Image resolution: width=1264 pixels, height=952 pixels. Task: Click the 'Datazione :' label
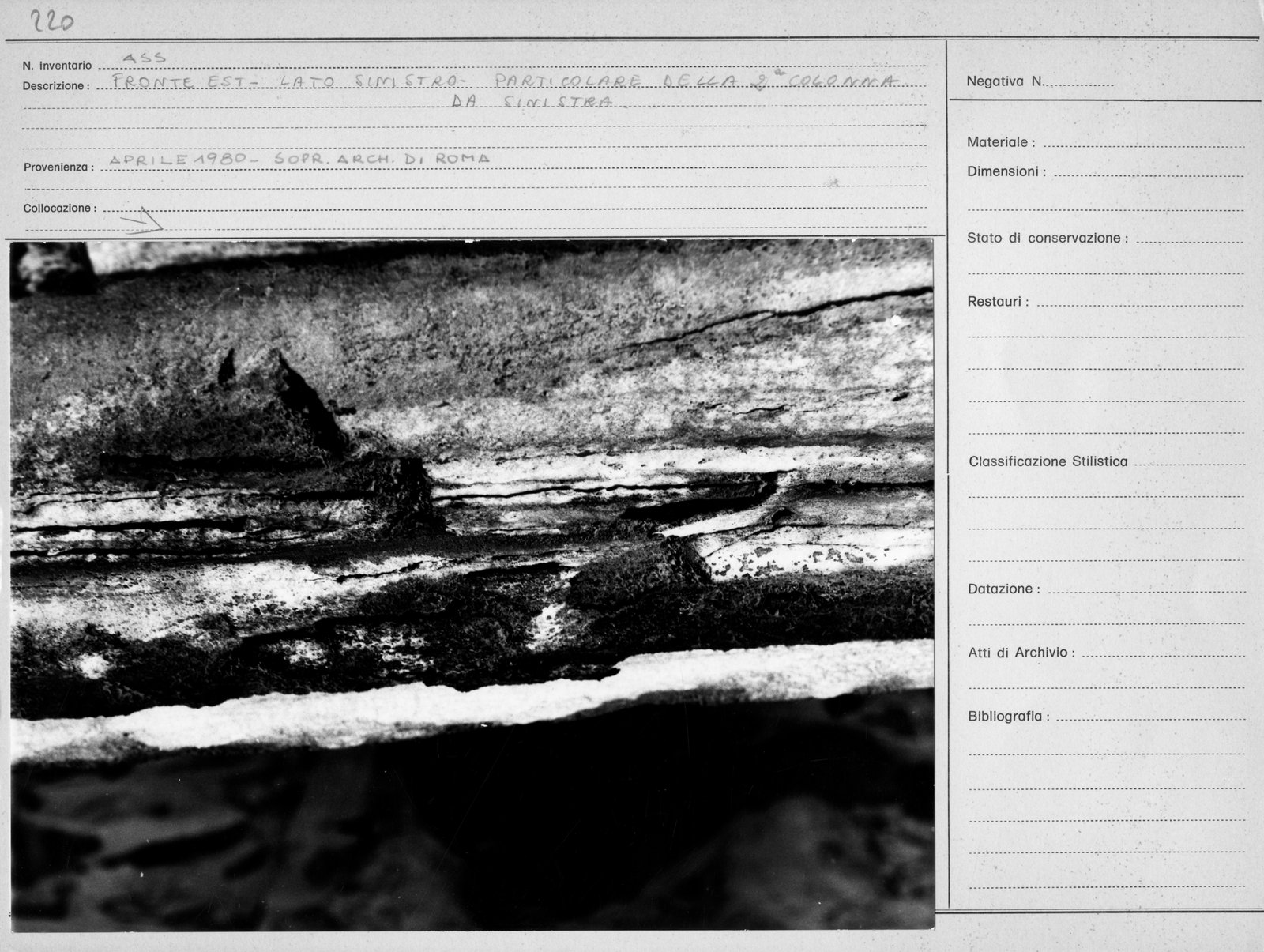pos(1004,589)
